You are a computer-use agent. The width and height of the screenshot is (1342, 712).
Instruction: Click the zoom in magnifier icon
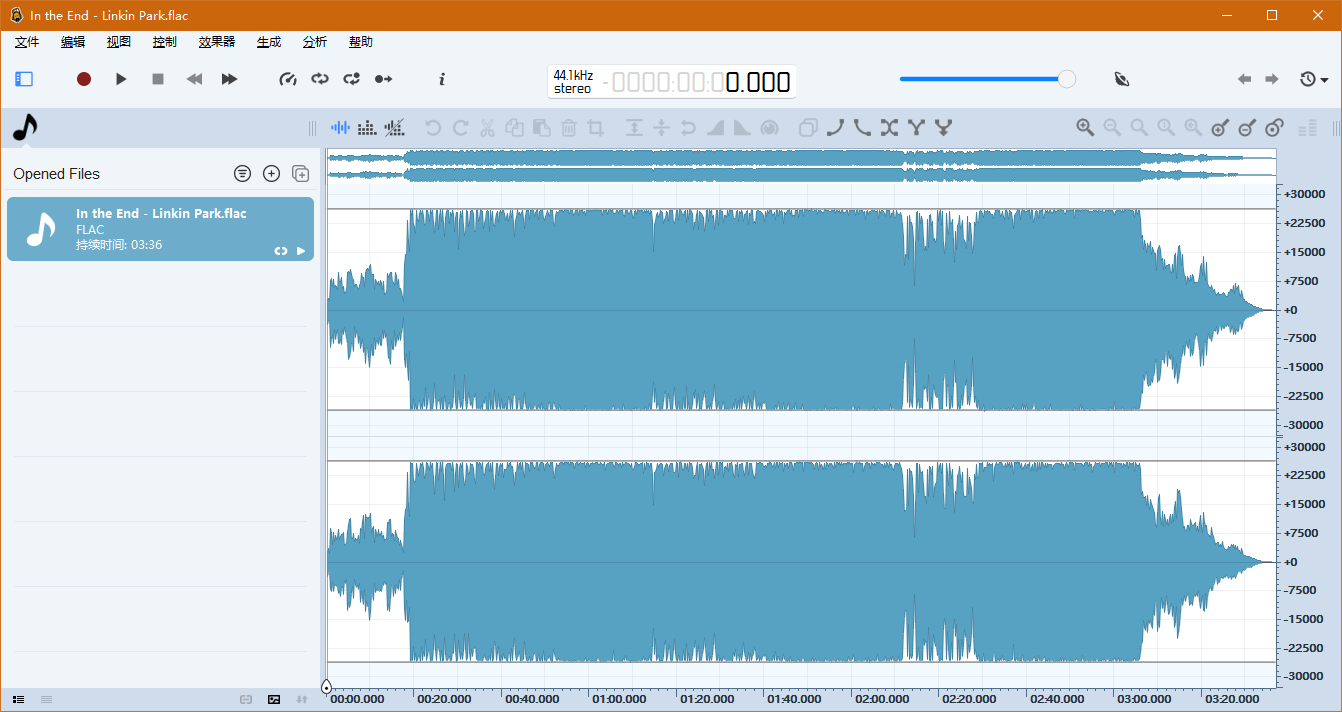click(1085, 127)
